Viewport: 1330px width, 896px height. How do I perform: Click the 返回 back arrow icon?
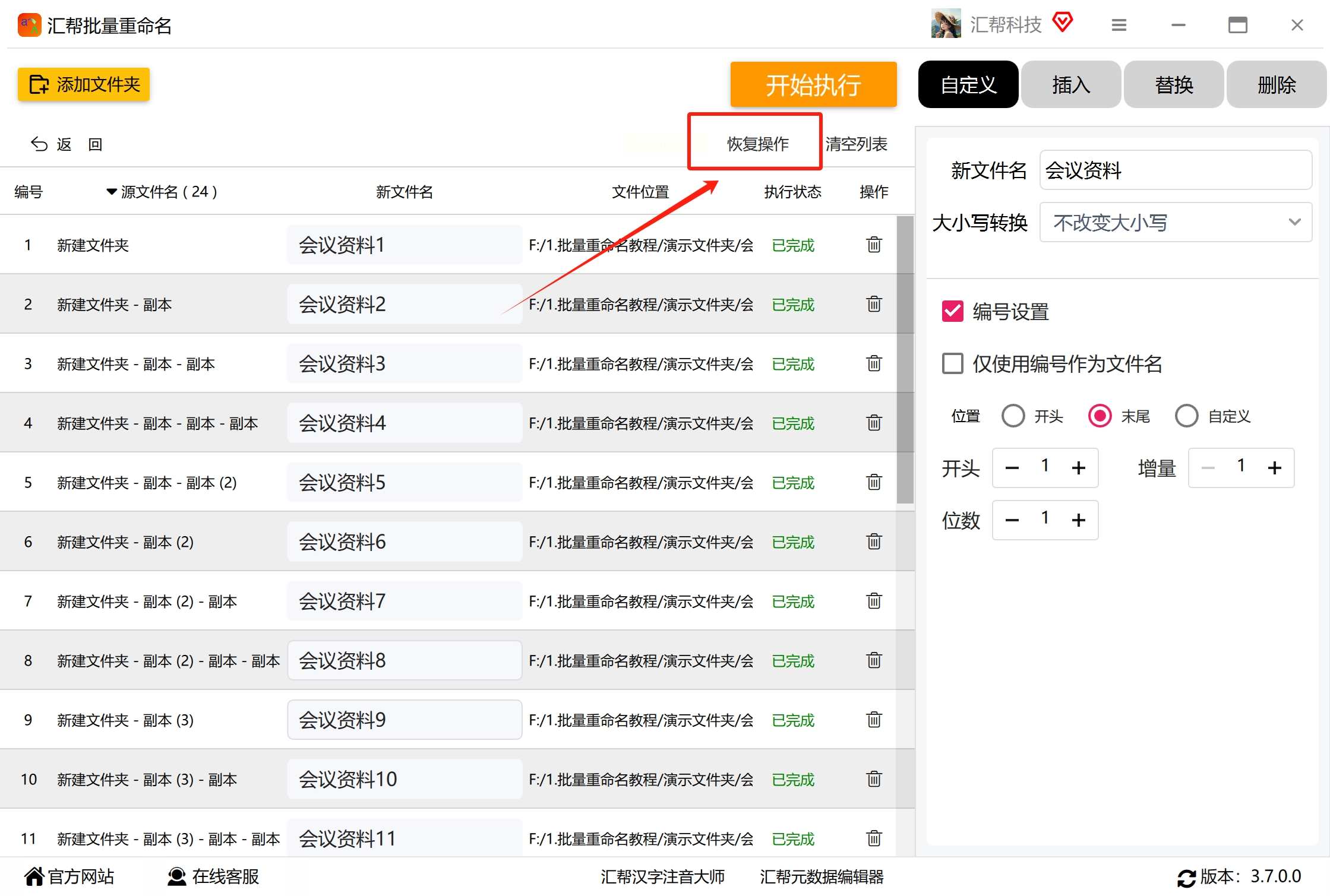click(39, 144)
